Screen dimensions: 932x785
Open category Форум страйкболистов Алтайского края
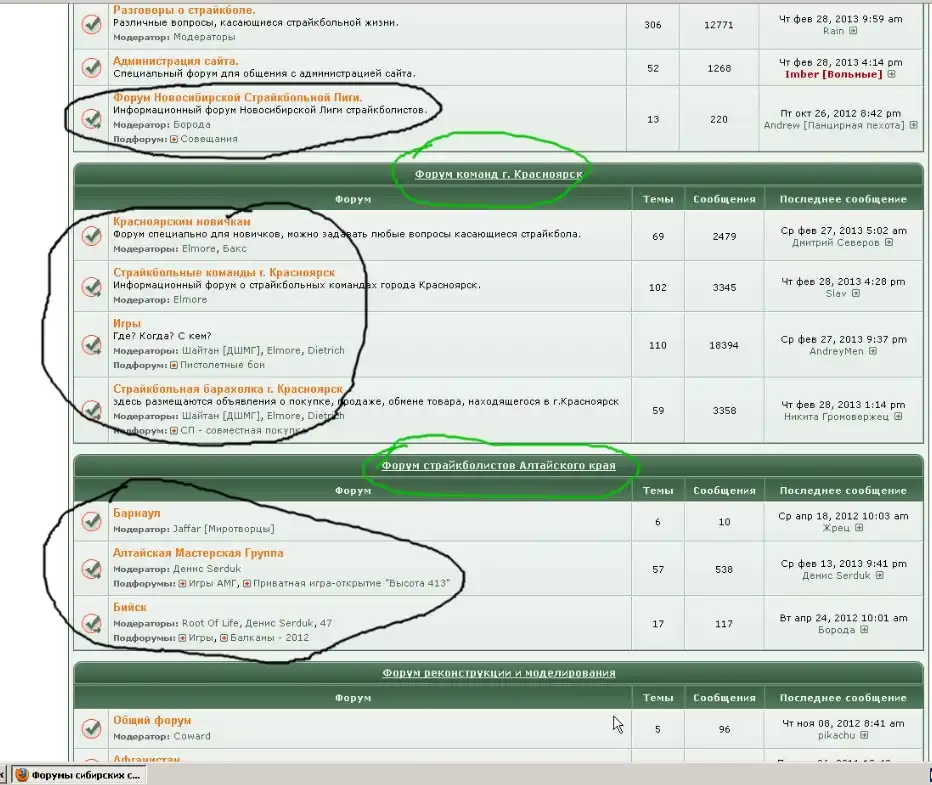pos(498,466)
